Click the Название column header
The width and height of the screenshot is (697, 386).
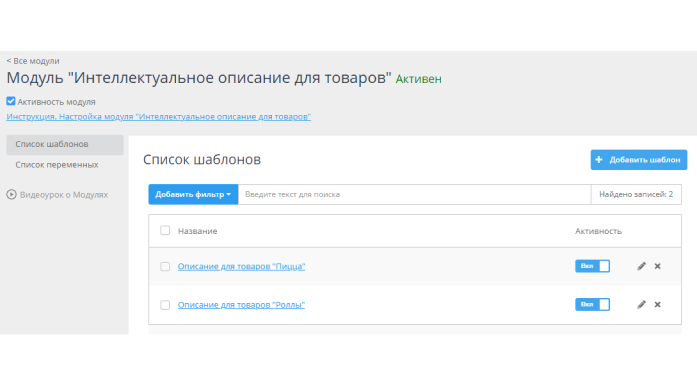(197, 231)
